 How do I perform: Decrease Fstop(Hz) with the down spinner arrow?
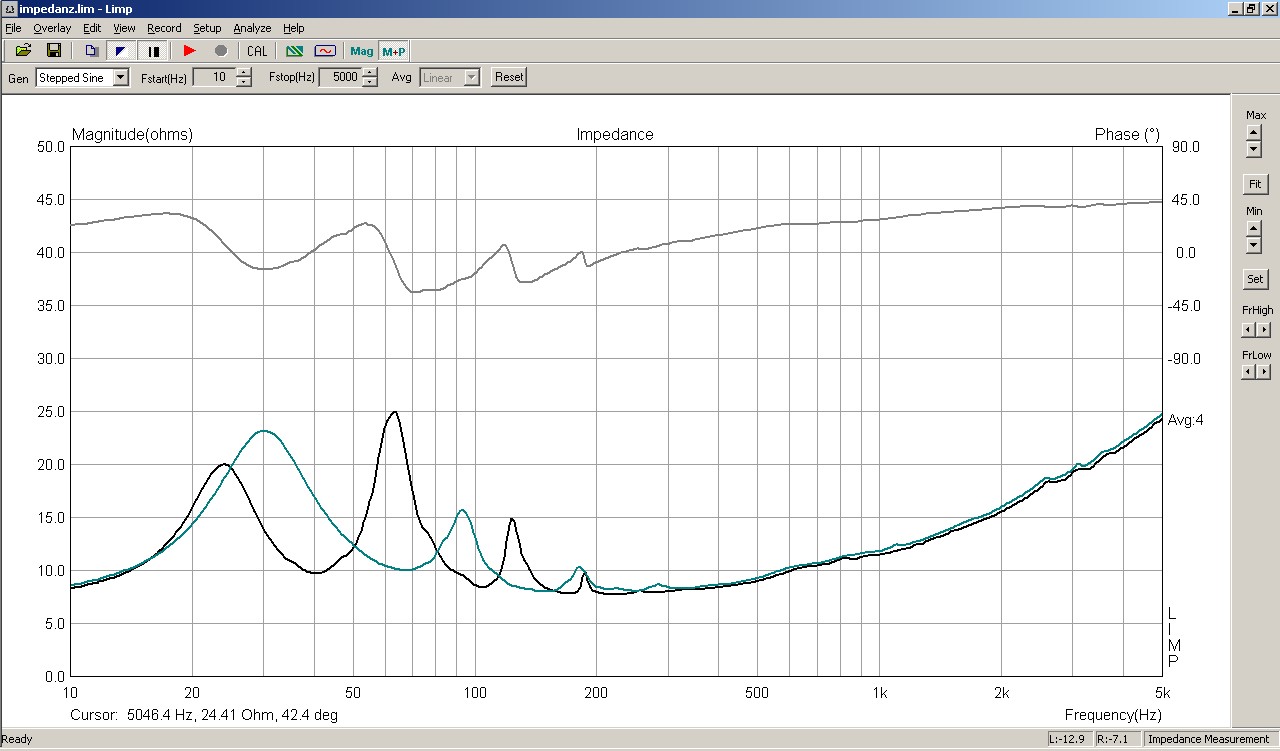(370, 82)
